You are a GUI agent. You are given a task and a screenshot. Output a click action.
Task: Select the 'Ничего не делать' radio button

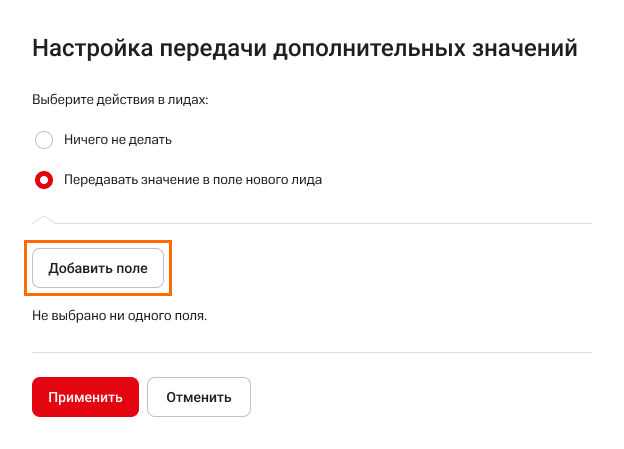pos(44,140)
